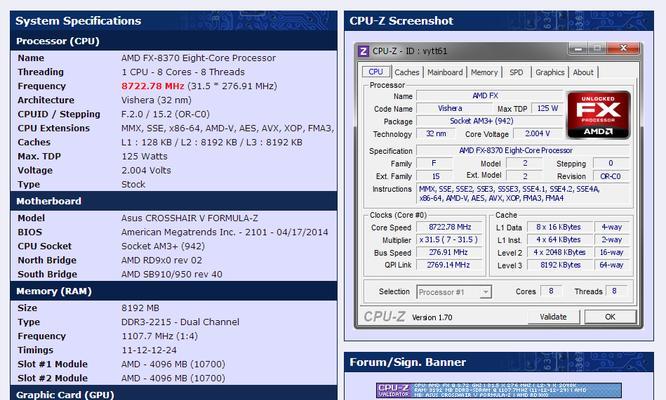Click the South Bridge value AMD SB910/950 rev 40
The image size is (666, 400).
(172, 274)
